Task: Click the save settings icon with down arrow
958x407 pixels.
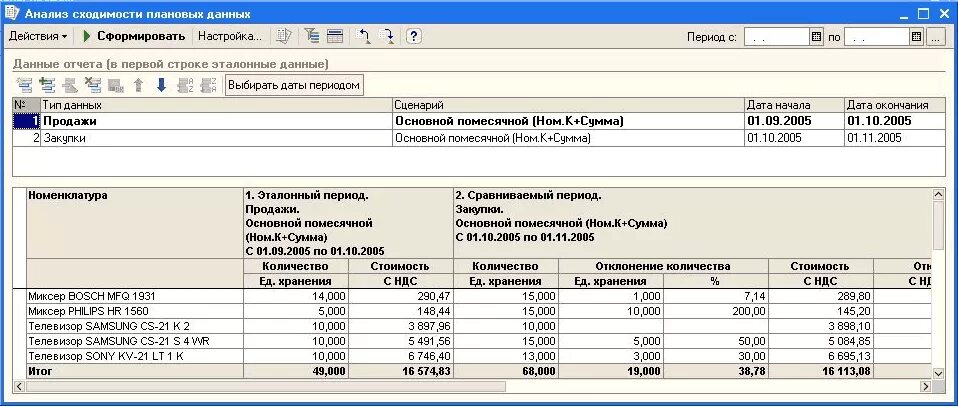Action: (x=386, y=37)
